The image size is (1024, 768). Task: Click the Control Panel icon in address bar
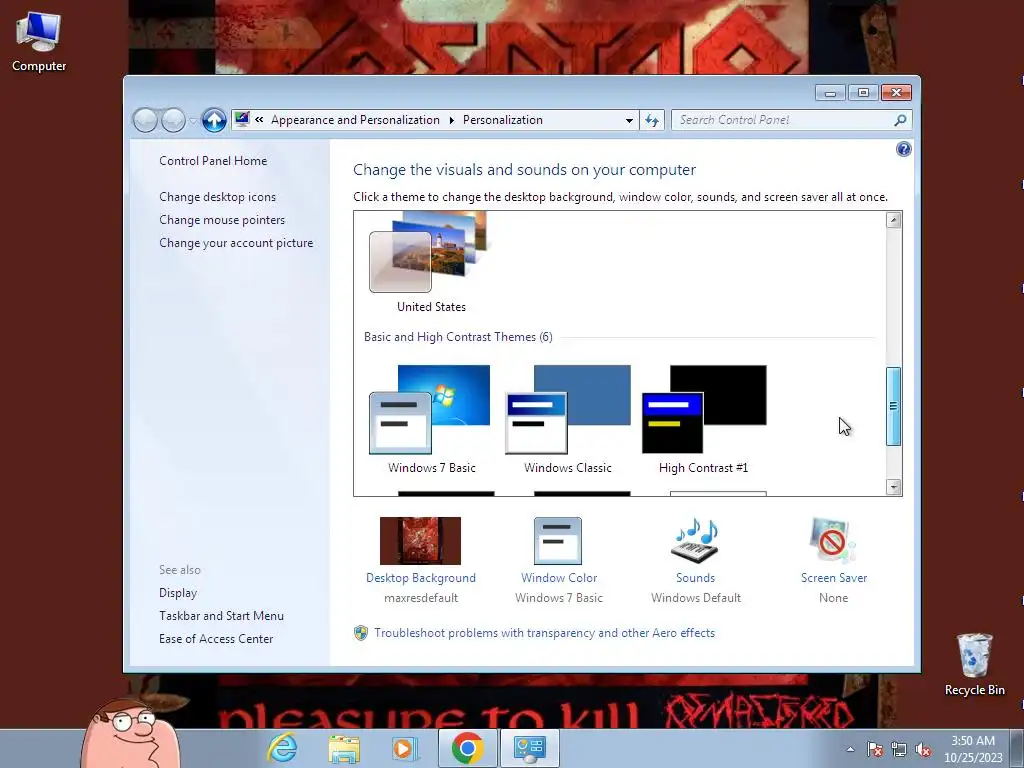(242, 120)
